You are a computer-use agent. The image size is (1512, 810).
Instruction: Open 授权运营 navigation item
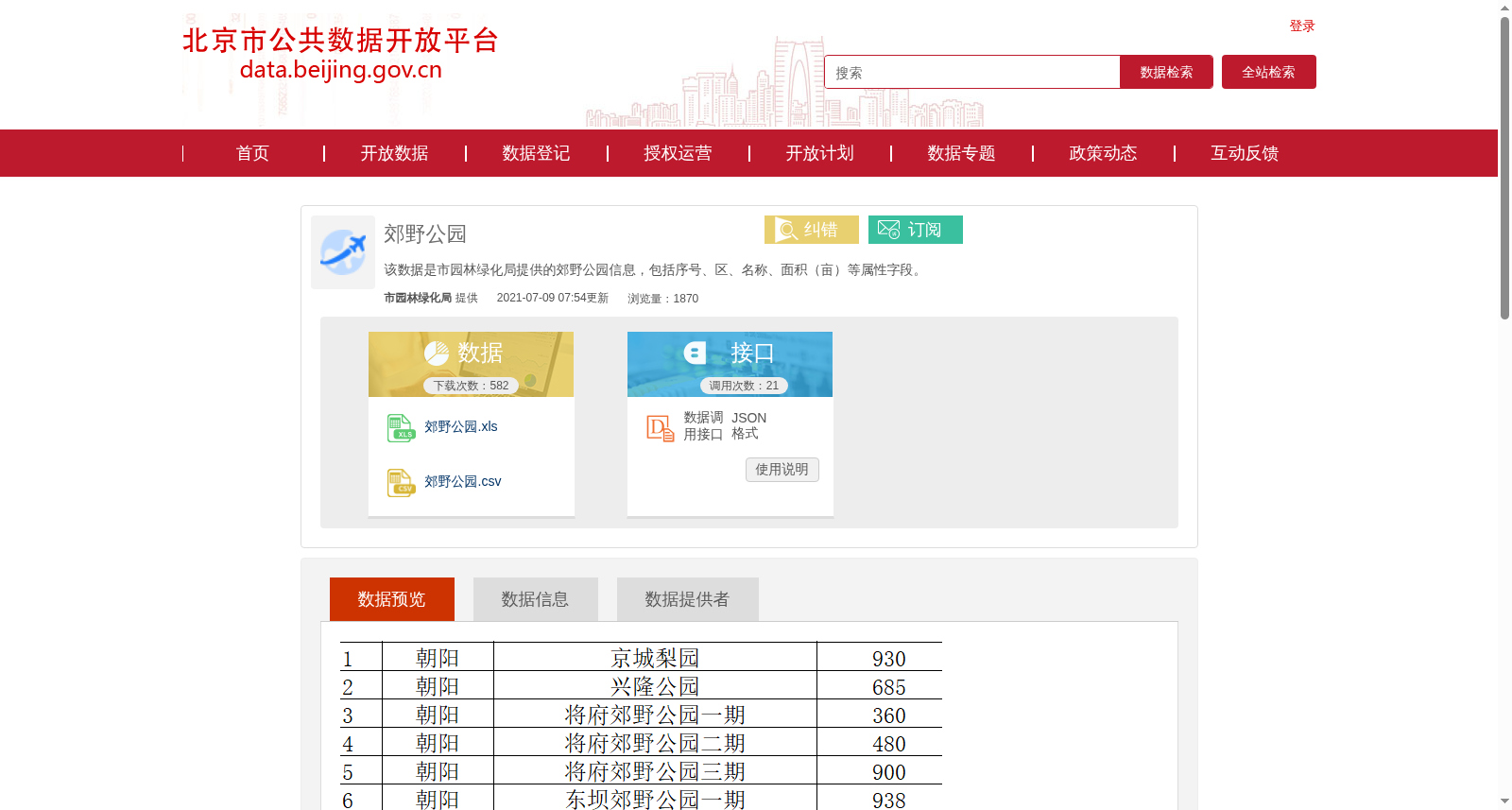(x=678, y=153)
